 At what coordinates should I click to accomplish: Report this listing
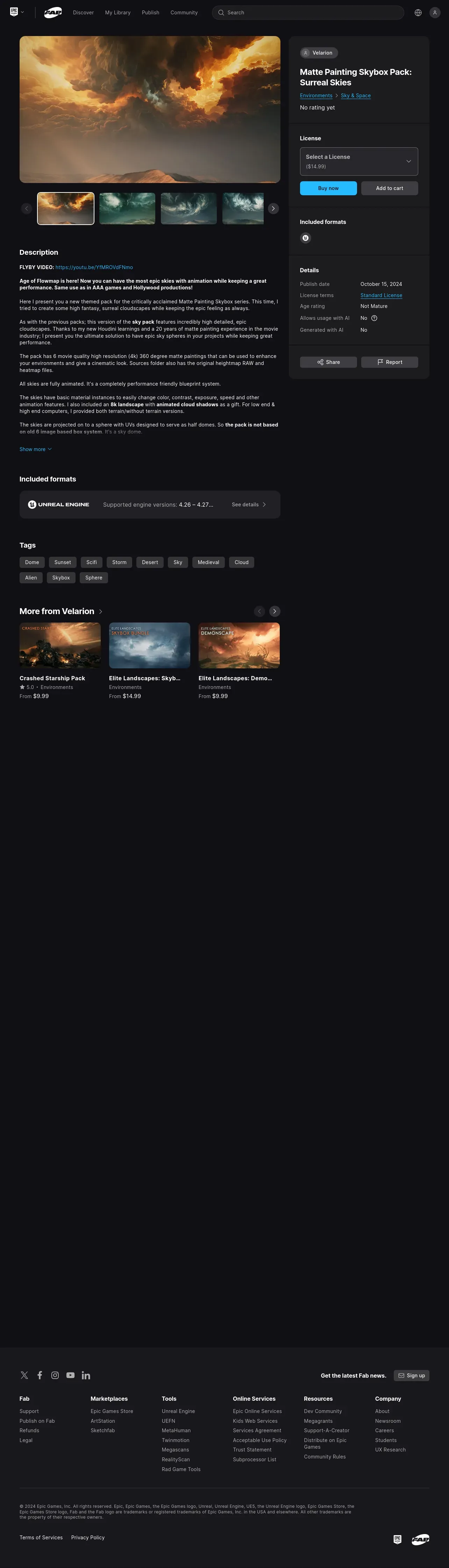pyautogui.click(x=389, y=362)
